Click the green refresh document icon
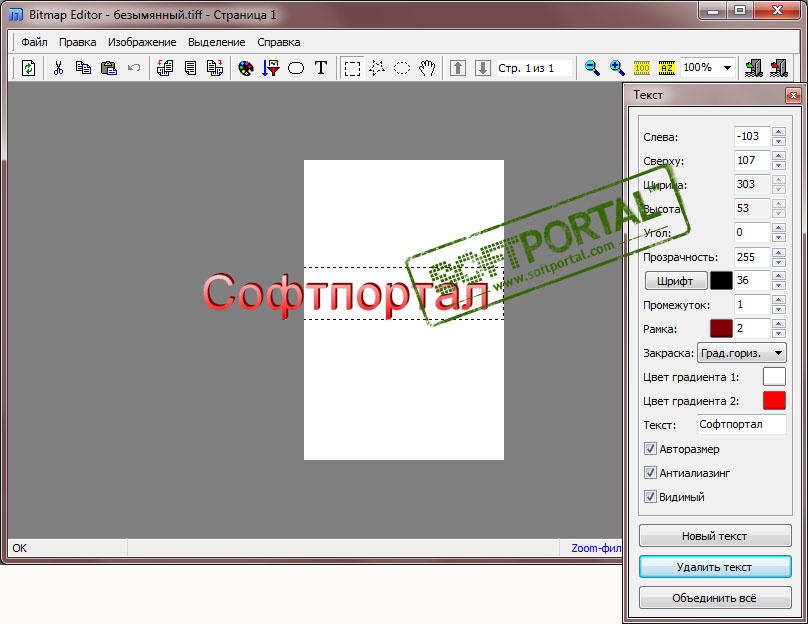808x624 pixels. 28,68
